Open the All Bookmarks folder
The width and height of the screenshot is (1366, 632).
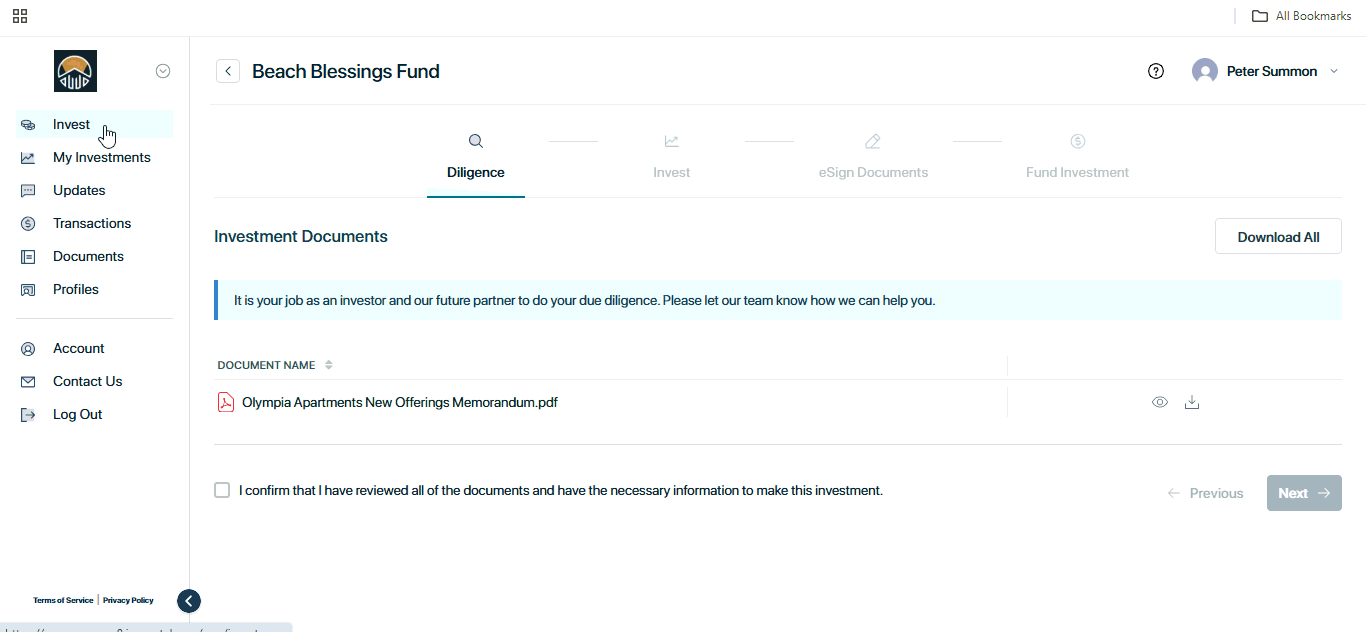point(1301,16)
